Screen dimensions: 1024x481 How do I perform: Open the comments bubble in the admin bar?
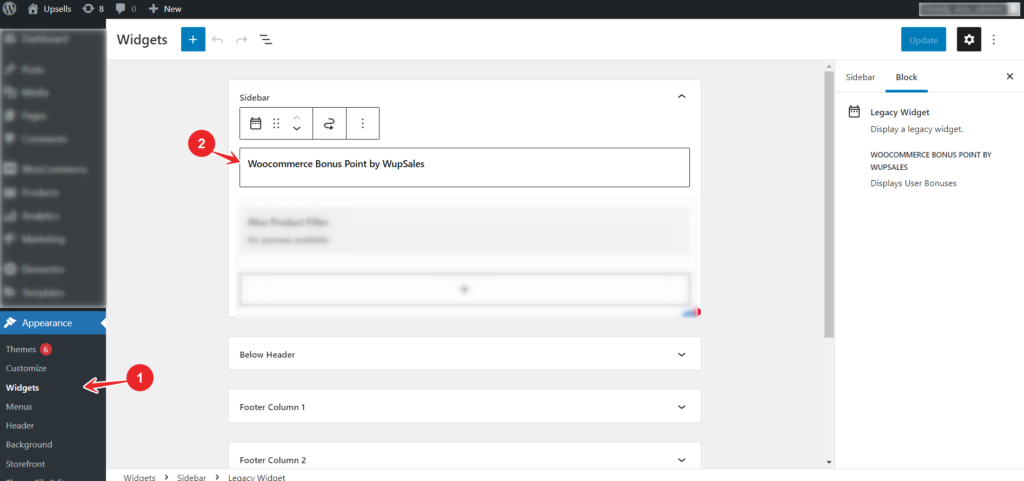125,9
